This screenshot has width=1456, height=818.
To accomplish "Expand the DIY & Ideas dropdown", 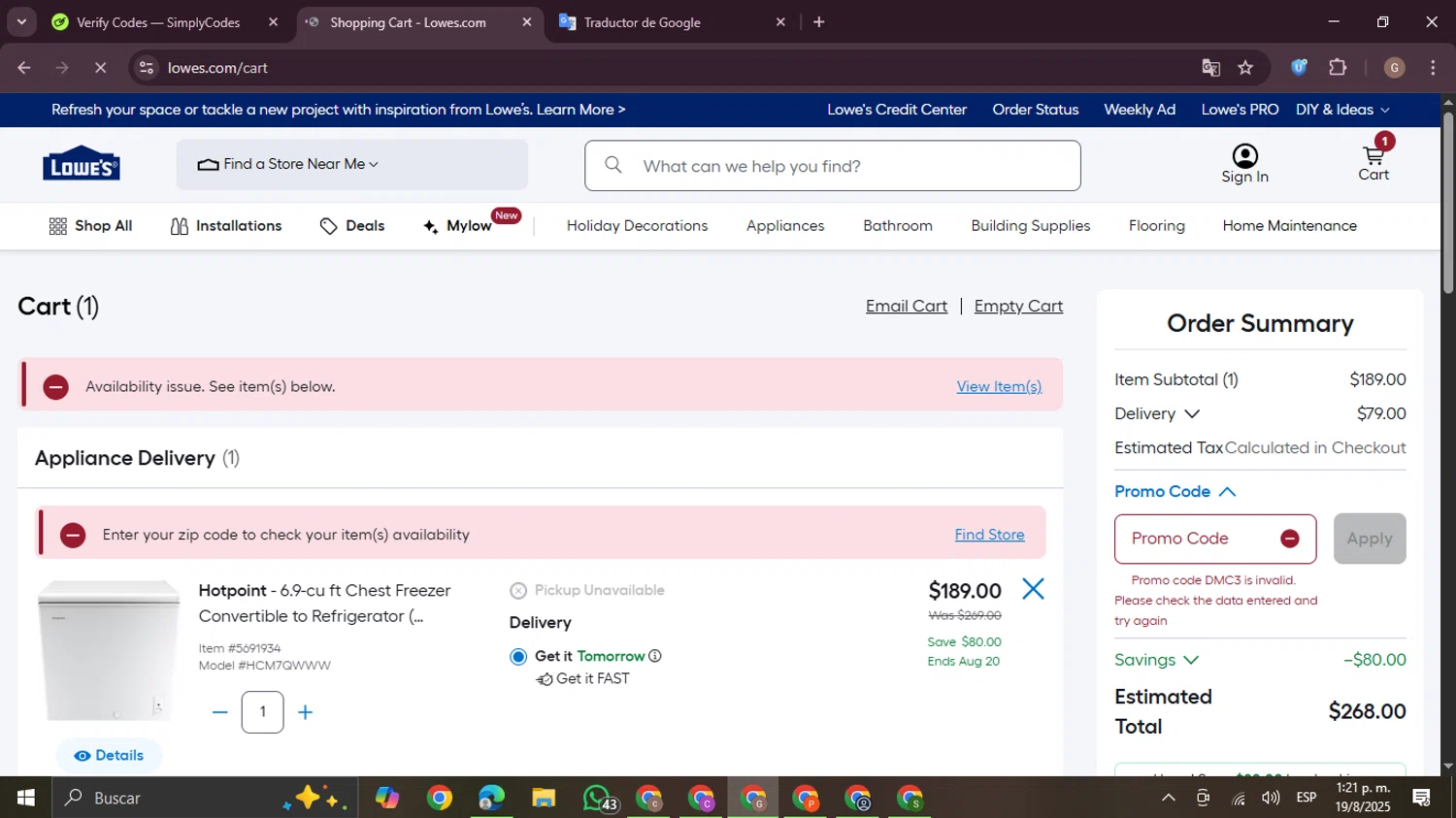I will tap(1343, 110).
